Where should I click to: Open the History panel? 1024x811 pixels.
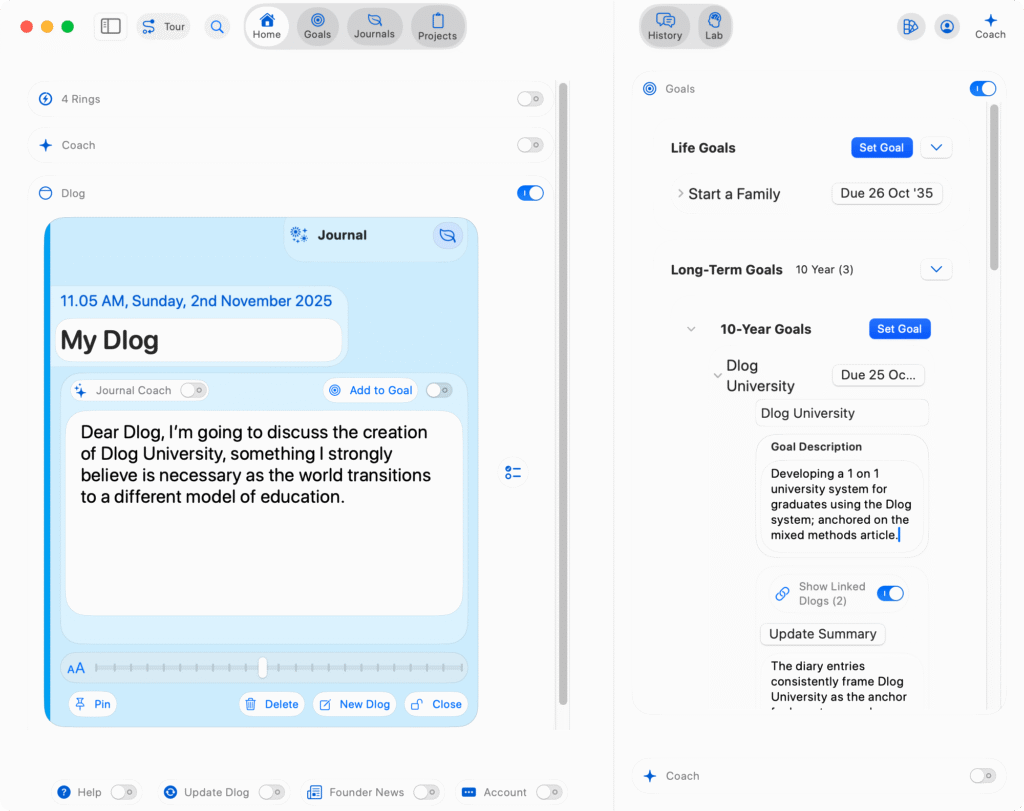[665, 27]
